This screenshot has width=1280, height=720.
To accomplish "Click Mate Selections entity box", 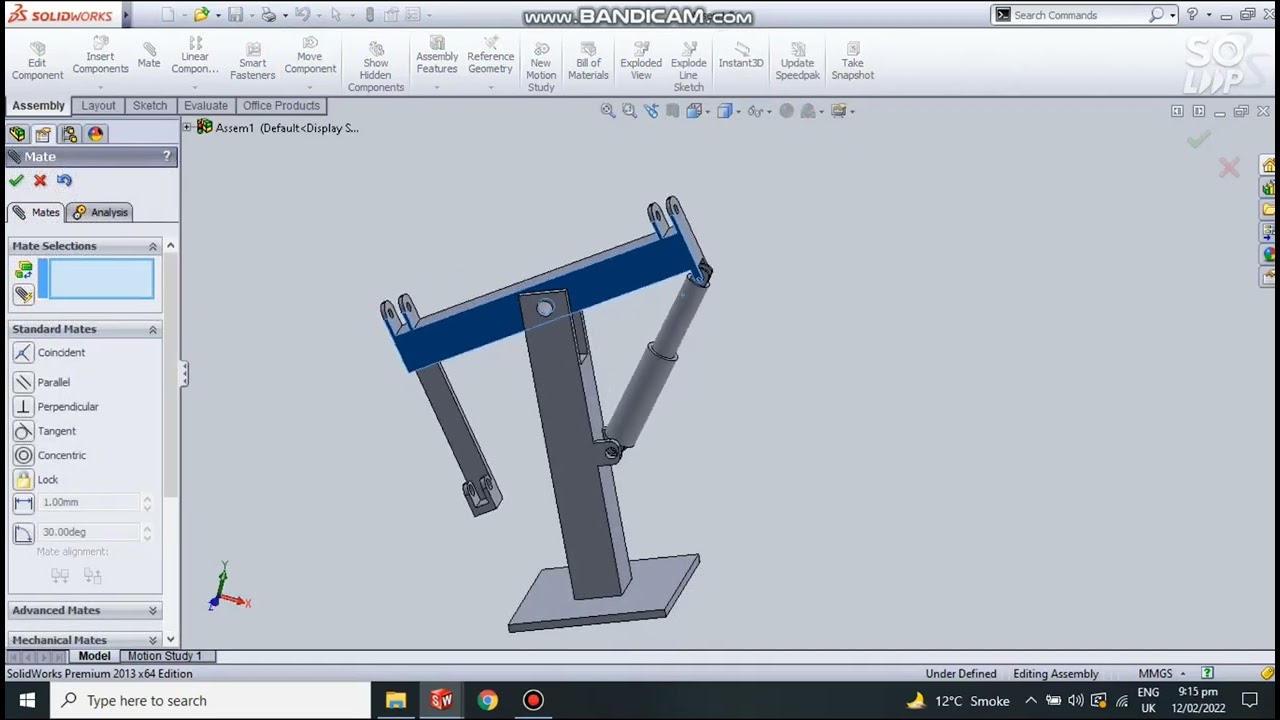I will (101, 278).
